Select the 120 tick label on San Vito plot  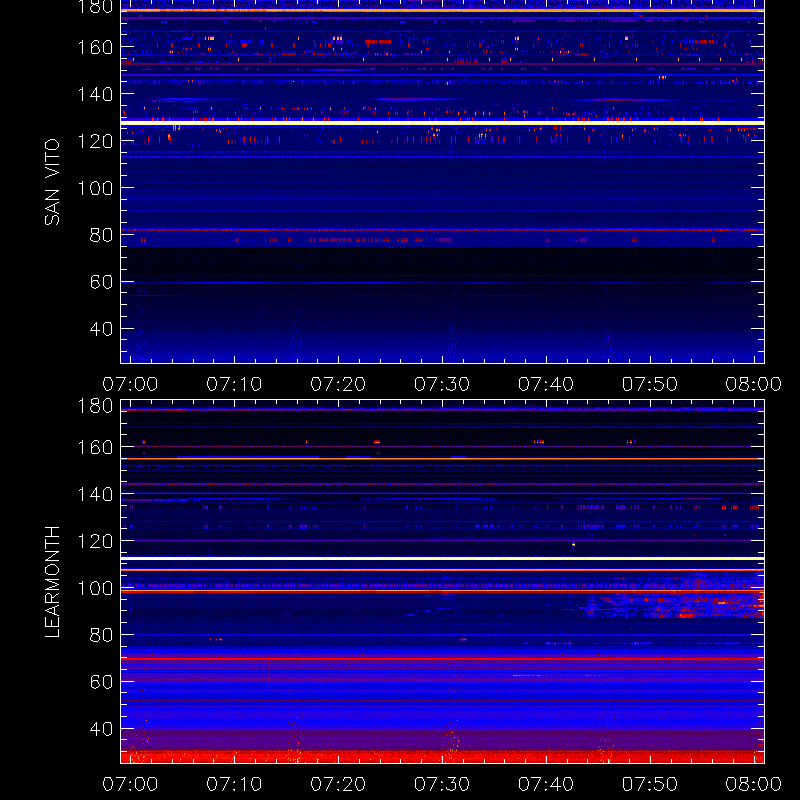coord(95,141)
